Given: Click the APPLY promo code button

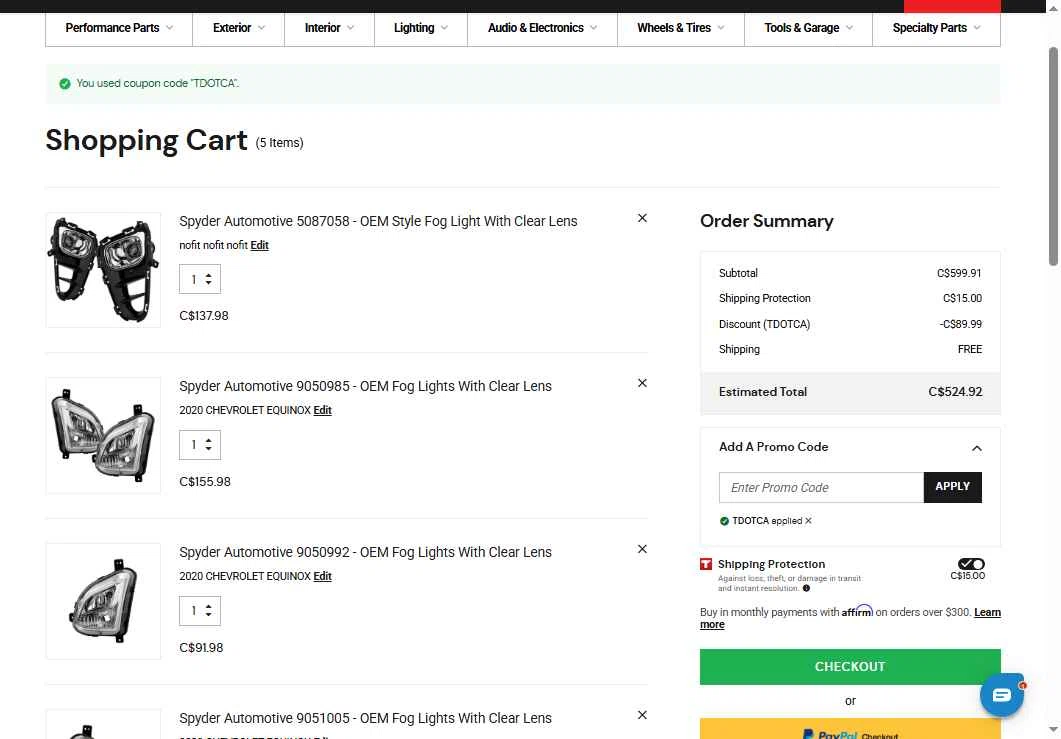Looking at the screenshot, I should [x=952, y=487].
